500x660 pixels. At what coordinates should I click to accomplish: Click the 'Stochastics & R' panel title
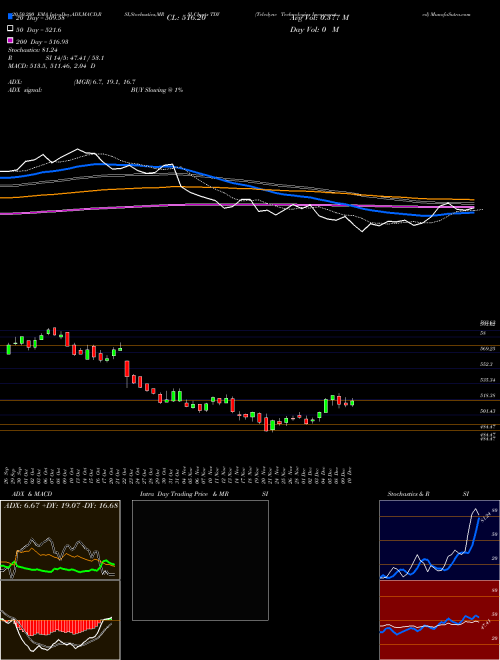click(x=409, y=494)
